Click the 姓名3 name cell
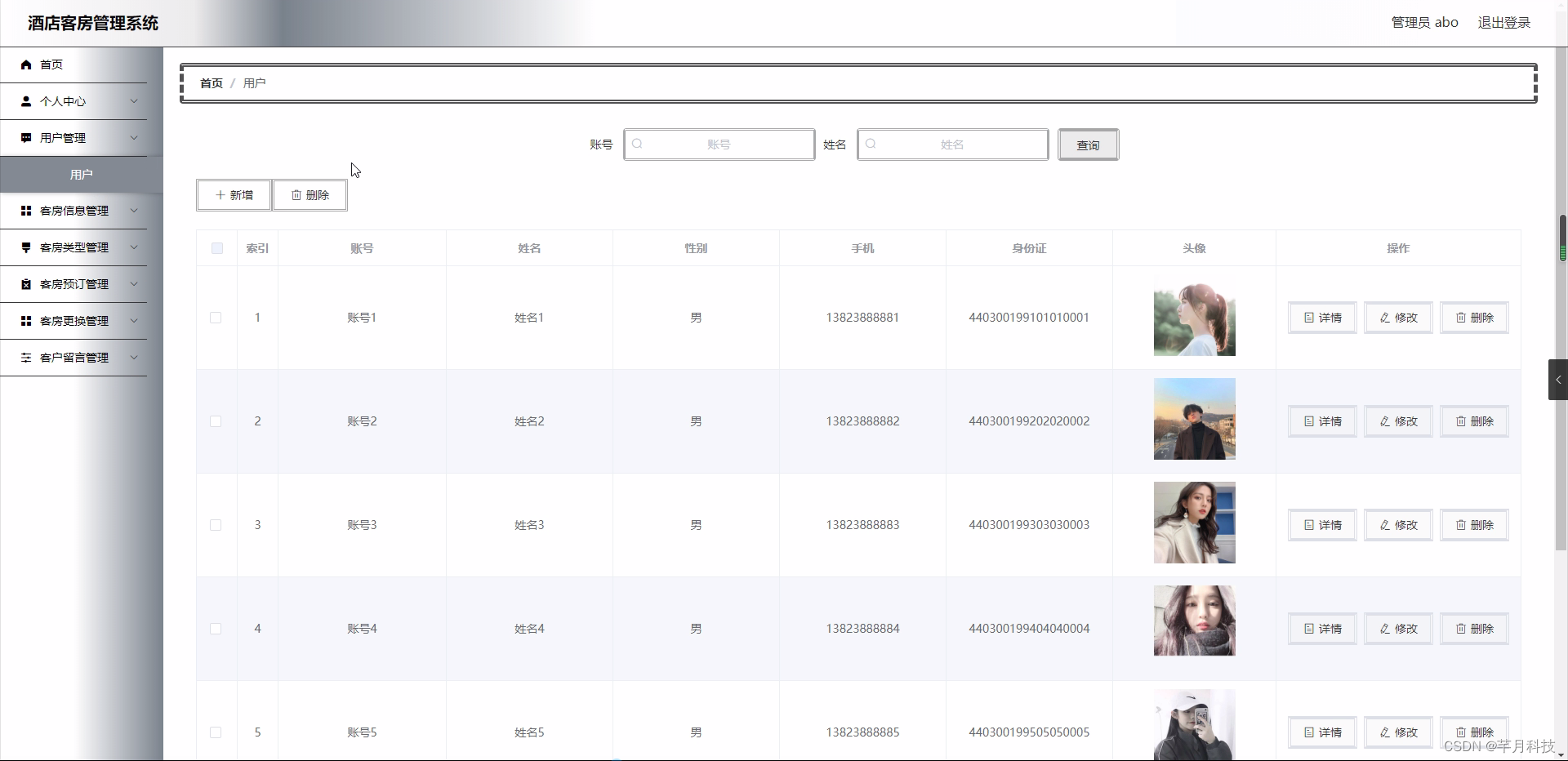 (529, 525)
